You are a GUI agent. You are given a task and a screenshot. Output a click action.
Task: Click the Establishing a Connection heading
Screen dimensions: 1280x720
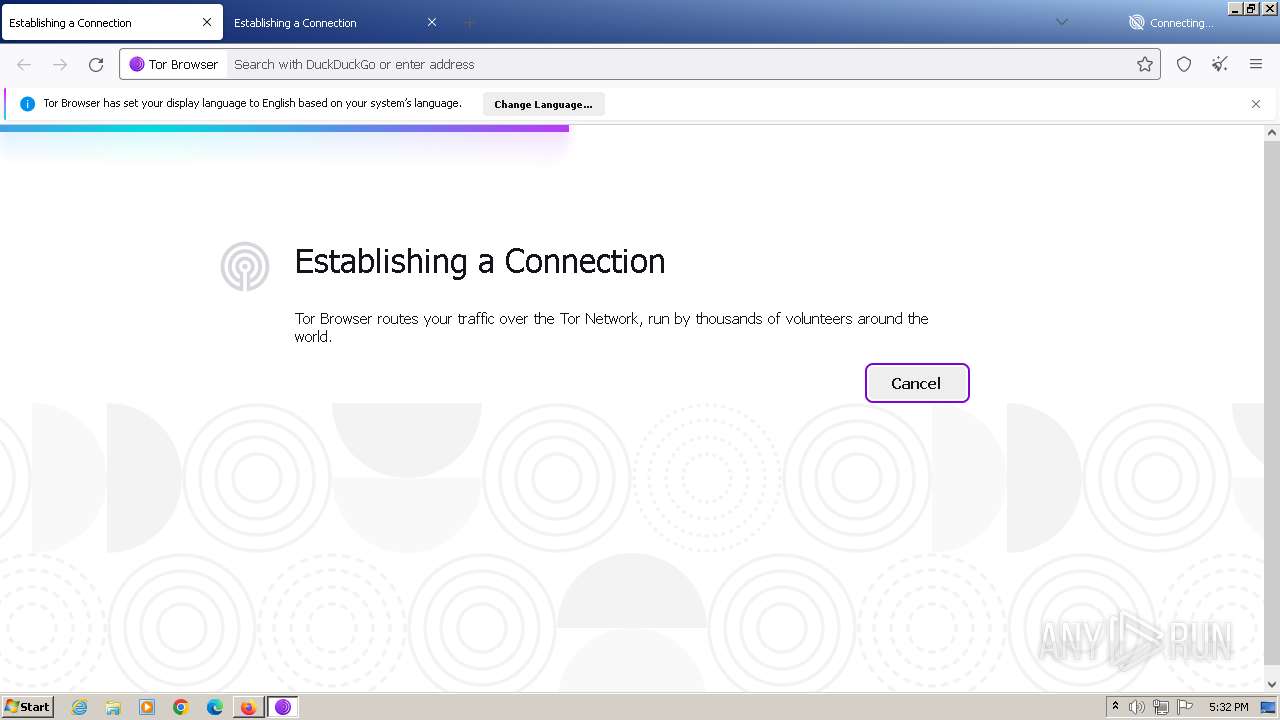479,261
